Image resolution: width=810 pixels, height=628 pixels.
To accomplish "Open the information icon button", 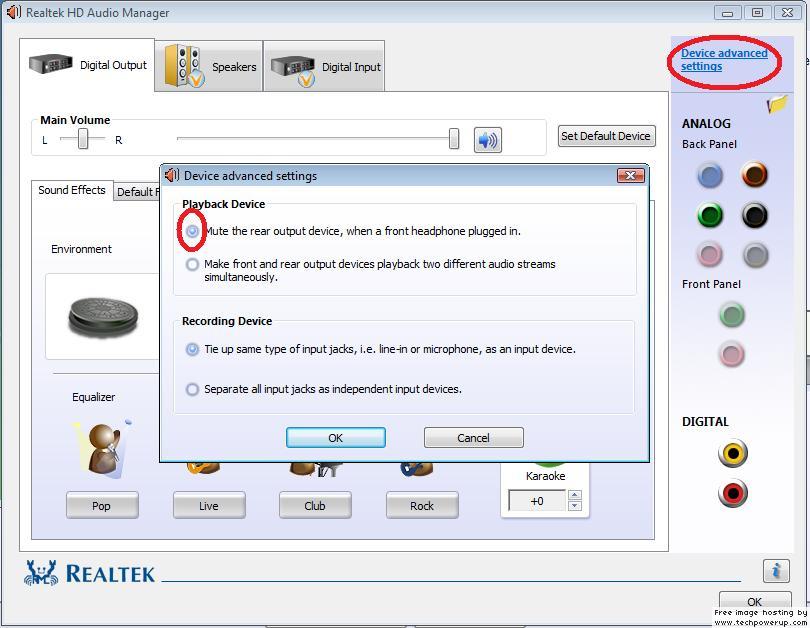I will (776, 571).
